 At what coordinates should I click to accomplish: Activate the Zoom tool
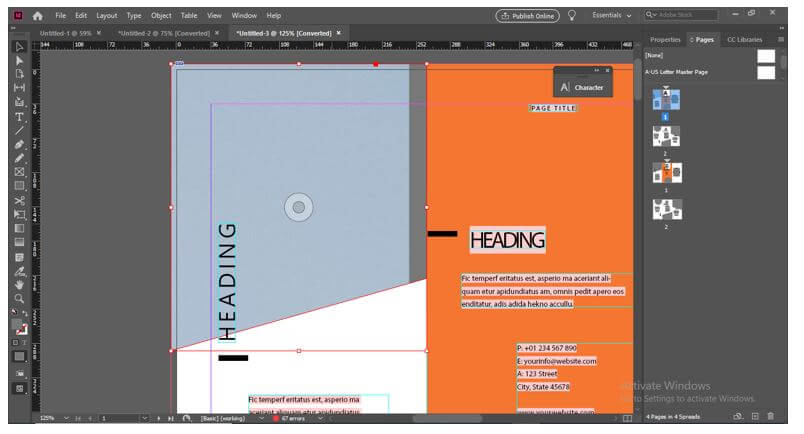pyautogui.click(x=19, y=298)
